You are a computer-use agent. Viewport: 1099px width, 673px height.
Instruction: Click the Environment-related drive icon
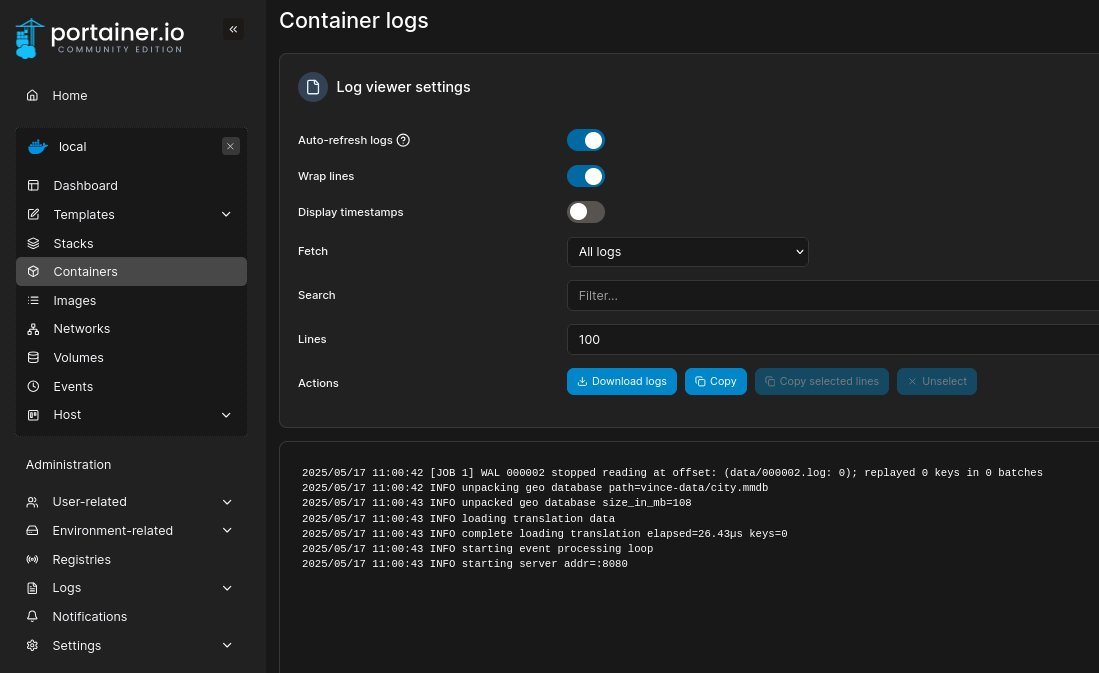point(32,531)
